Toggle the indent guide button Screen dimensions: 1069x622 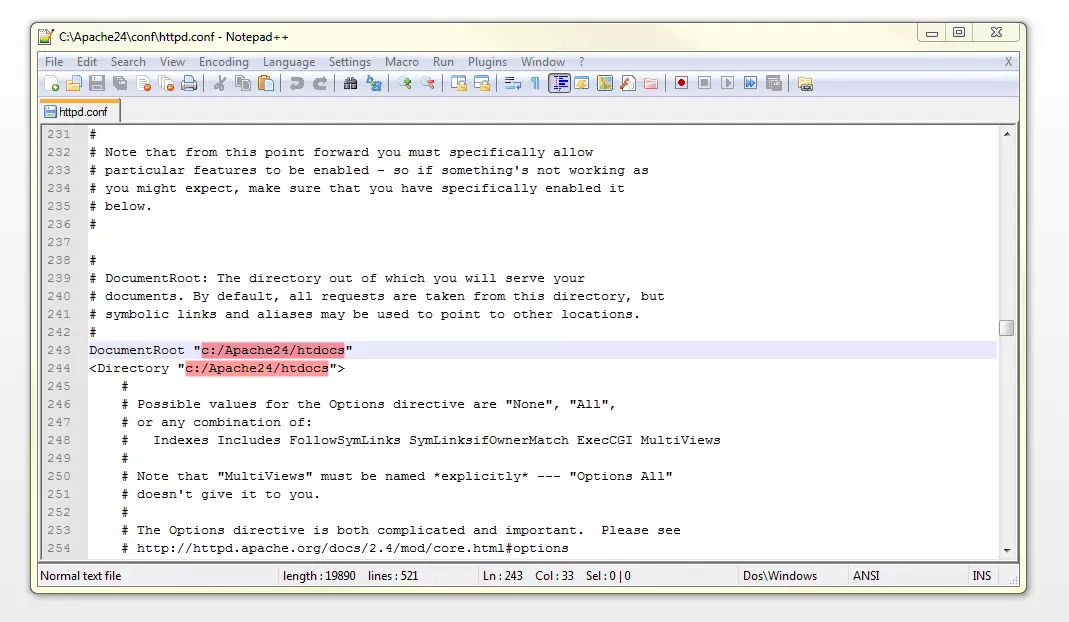(x=559, y=84)
